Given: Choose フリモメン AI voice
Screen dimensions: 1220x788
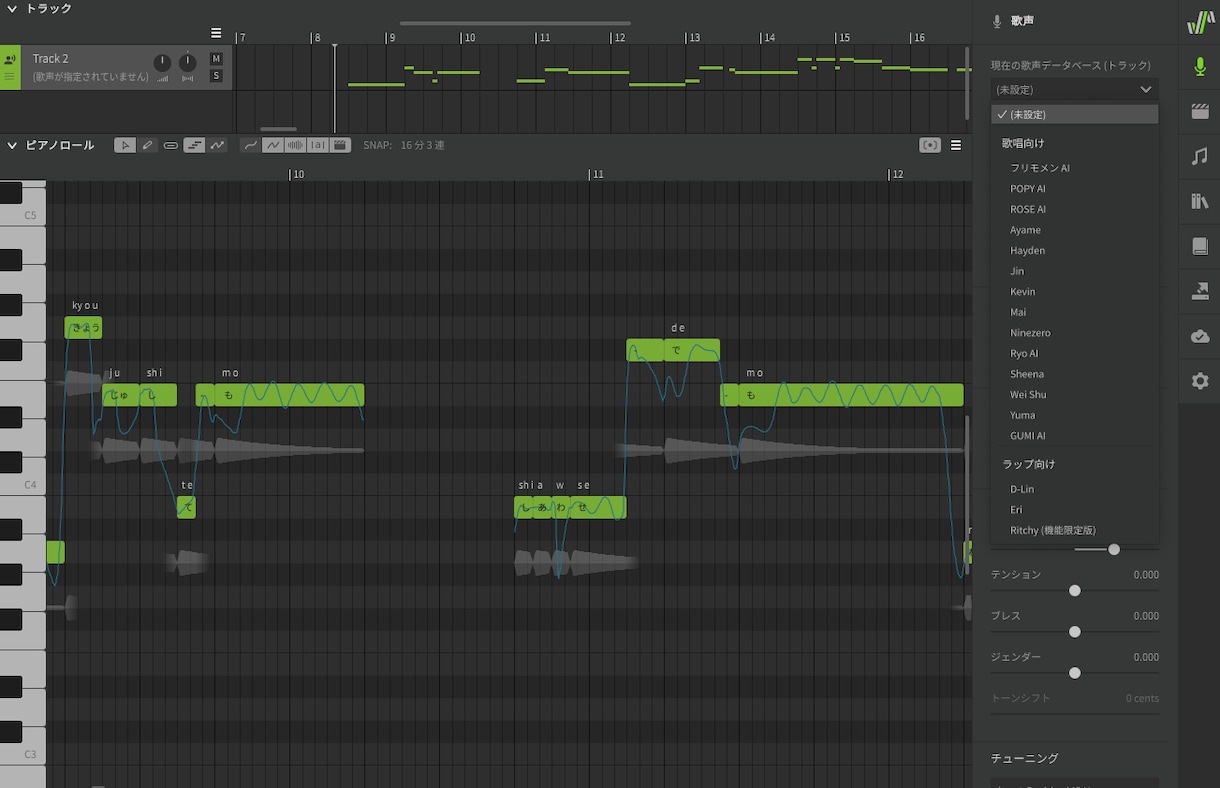Looking at the screenshot, I should 1040,168.
